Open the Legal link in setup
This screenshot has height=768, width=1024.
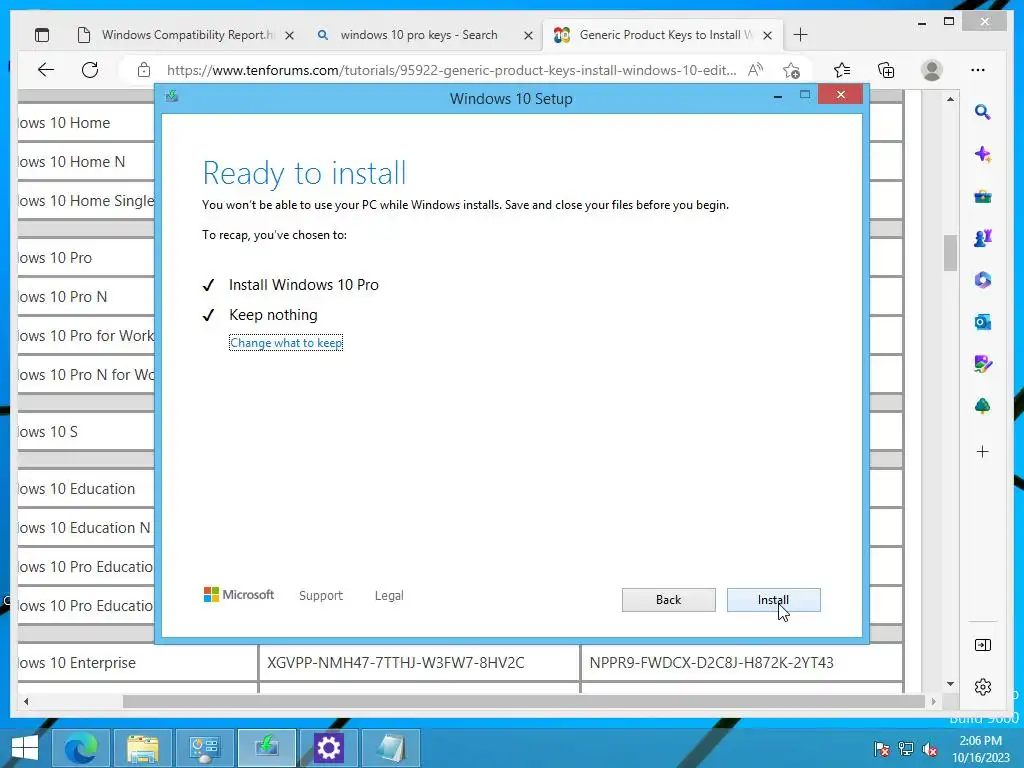pos(389,596)
